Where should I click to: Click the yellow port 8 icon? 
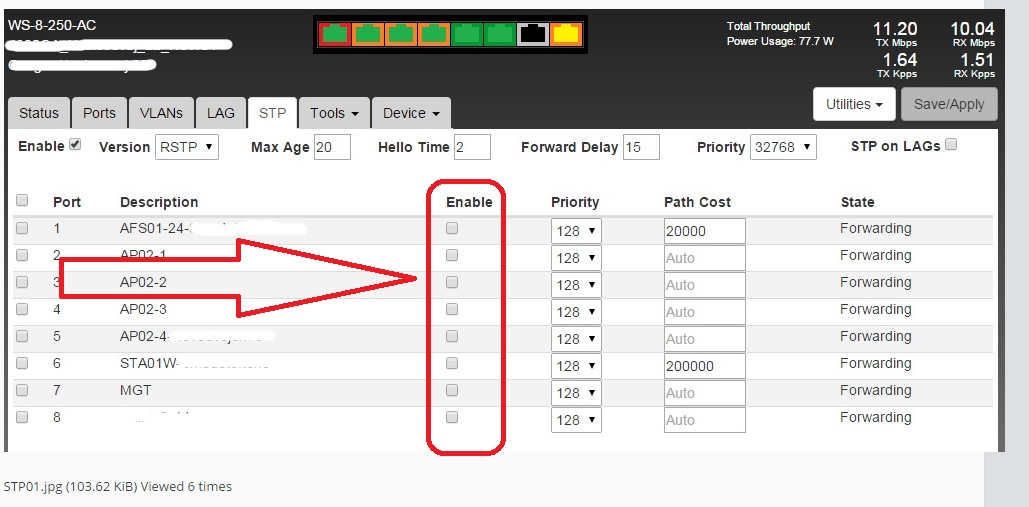(565, 34)
